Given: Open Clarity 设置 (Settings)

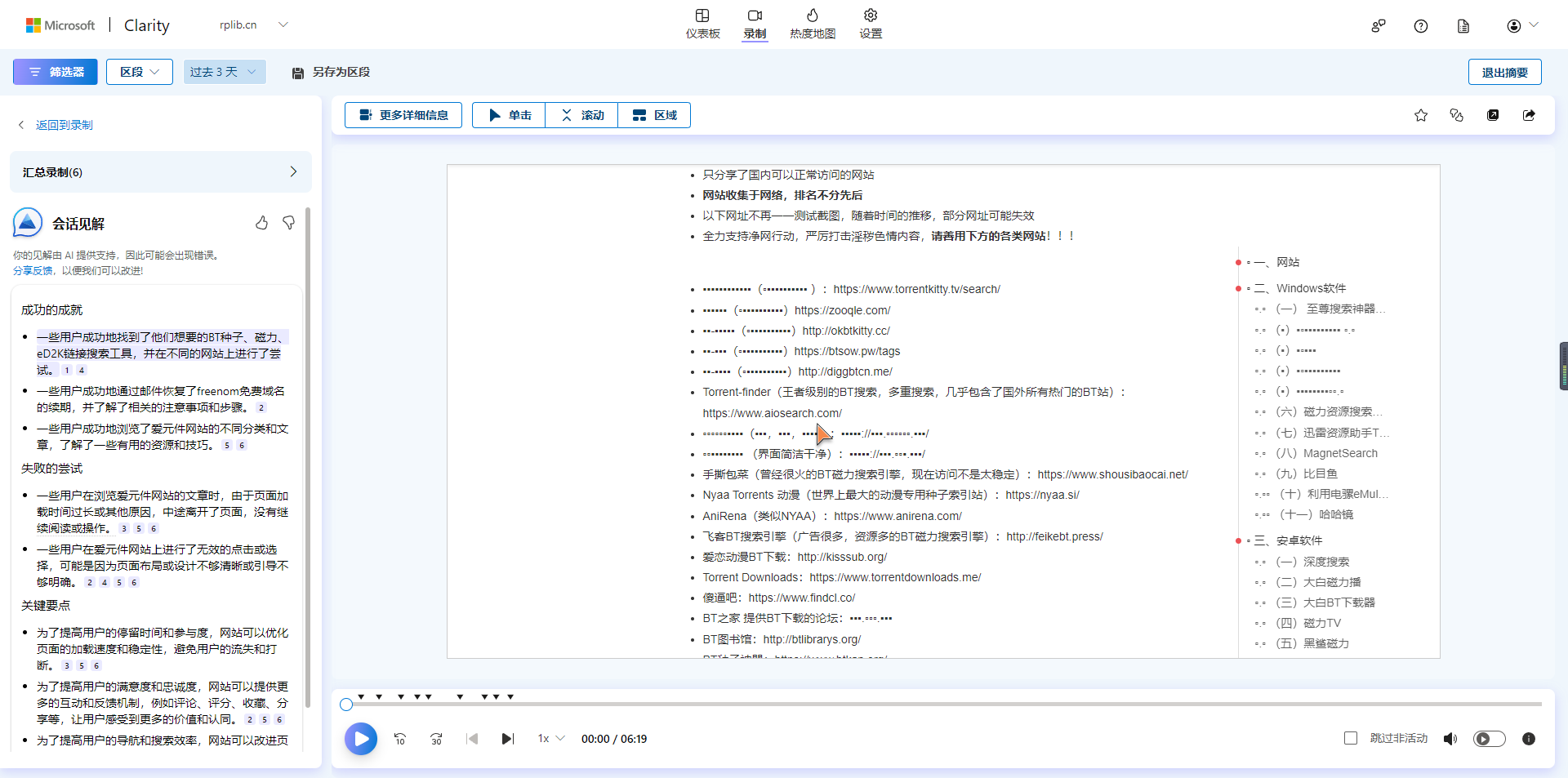Looking at the screenshot, I should (869, 24).
